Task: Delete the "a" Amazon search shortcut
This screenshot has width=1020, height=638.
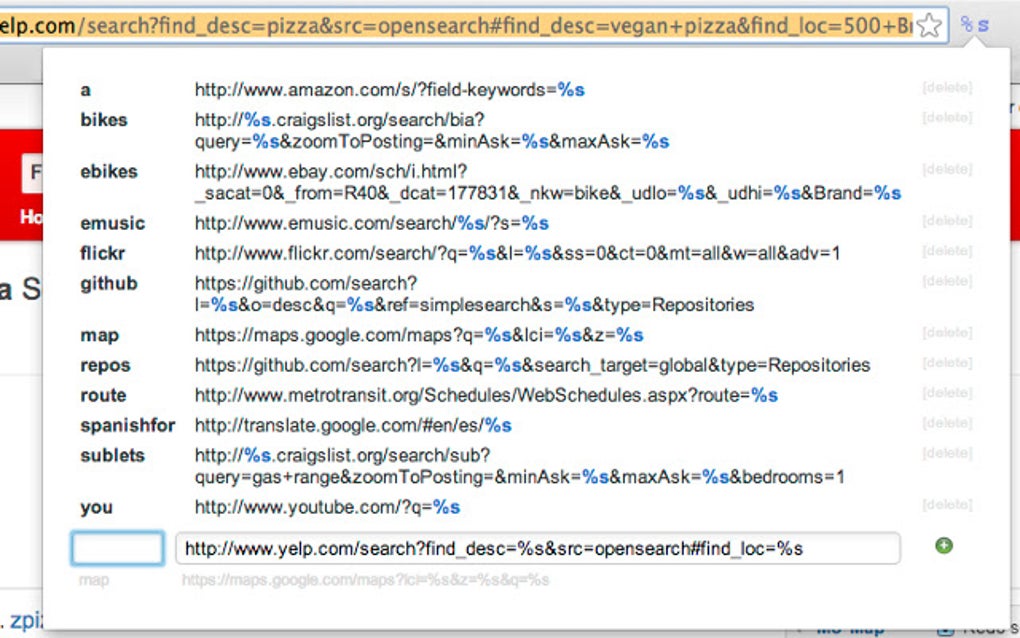Action: tap(946, 89)
